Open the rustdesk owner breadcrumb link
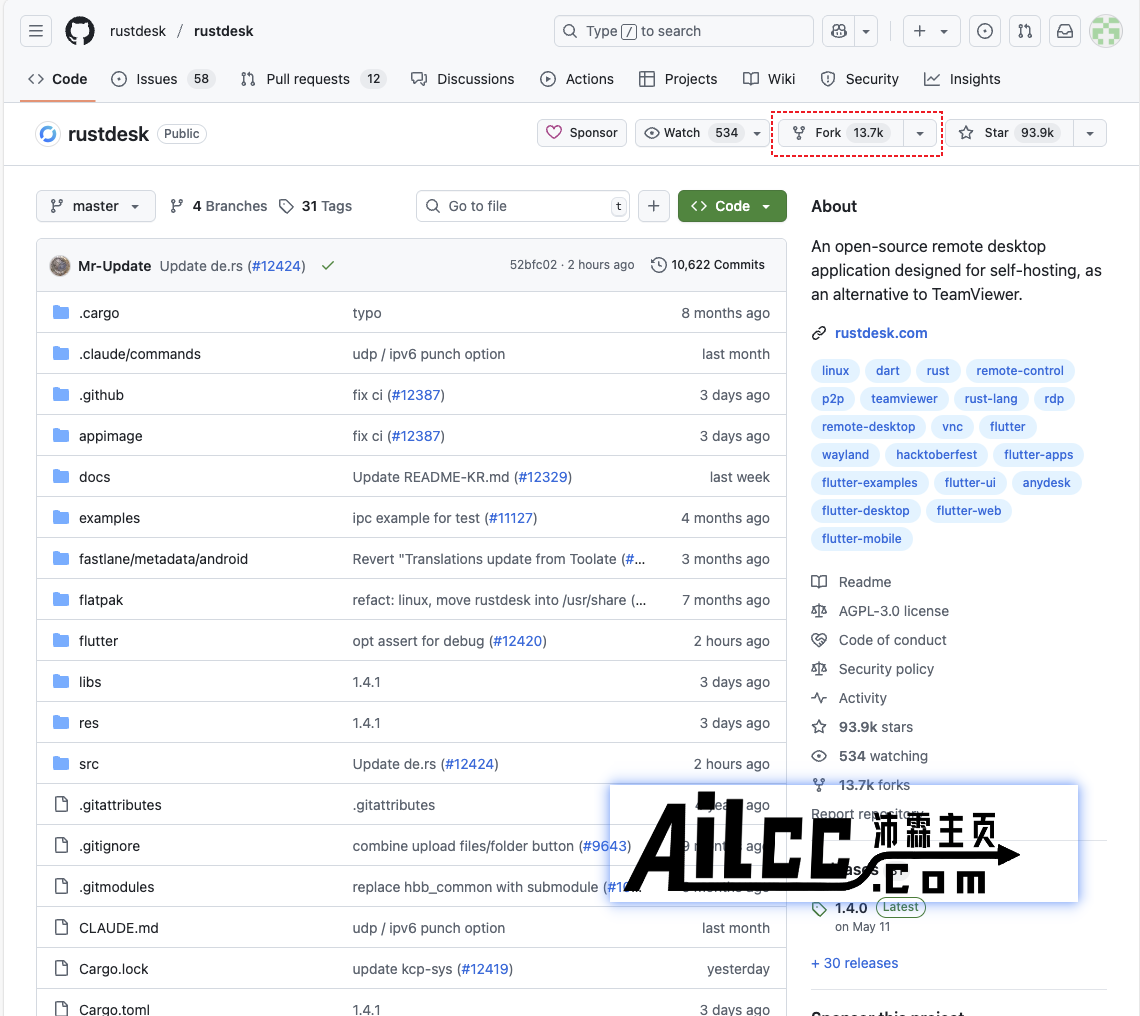1140x1016 pixels. pyautogui.click(x=137, y=31)
